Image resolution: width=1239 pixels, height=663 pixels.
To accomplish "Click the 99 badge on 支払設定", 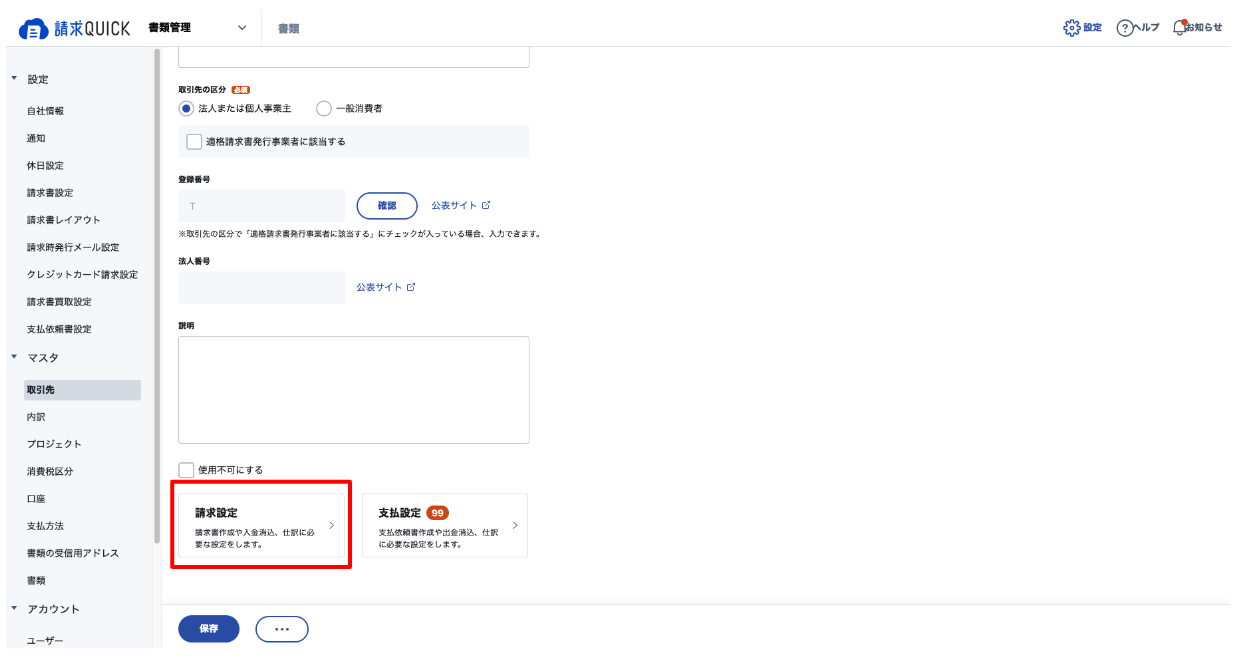I will pos(437,513).
